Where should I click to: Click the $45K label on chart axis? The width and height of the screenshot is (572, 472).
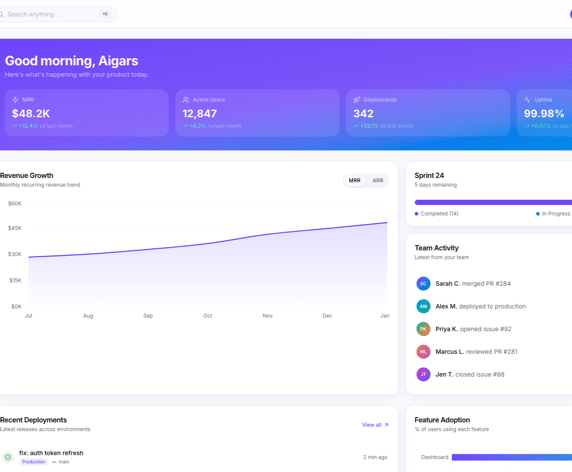(x=15, y=228)
